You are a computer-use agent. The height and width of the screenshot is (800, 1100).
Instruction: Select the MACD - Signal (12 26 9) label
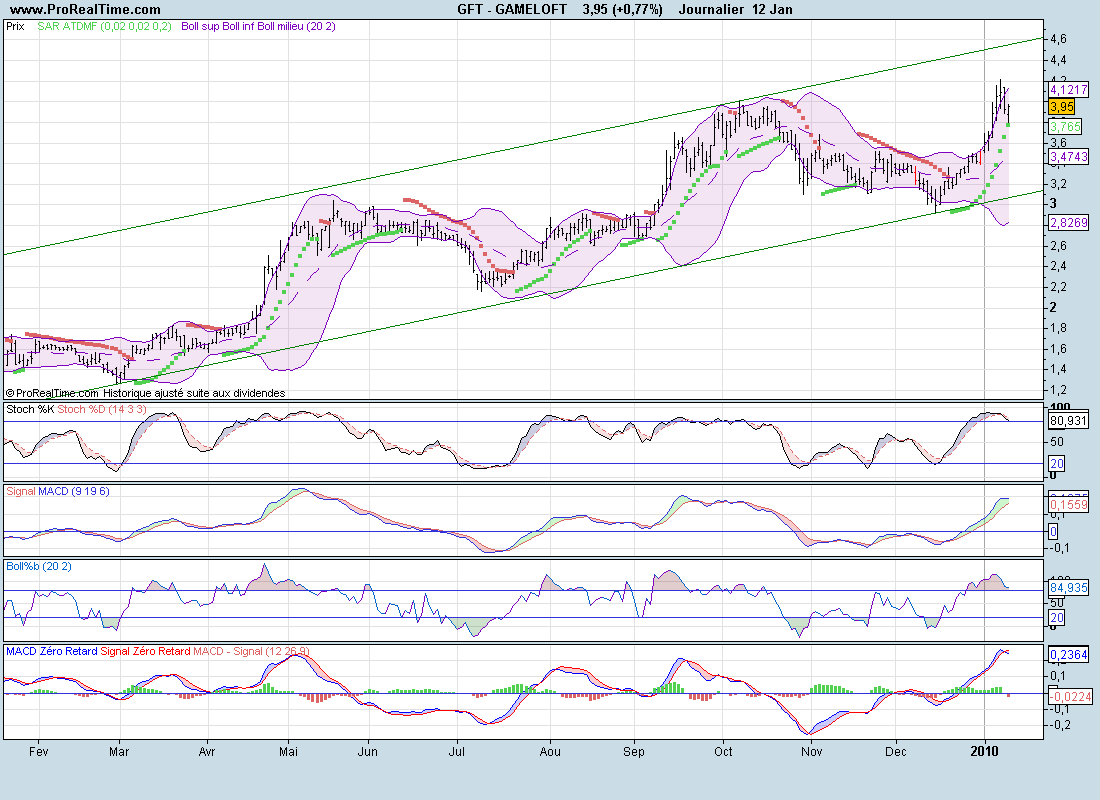(251, 651)
